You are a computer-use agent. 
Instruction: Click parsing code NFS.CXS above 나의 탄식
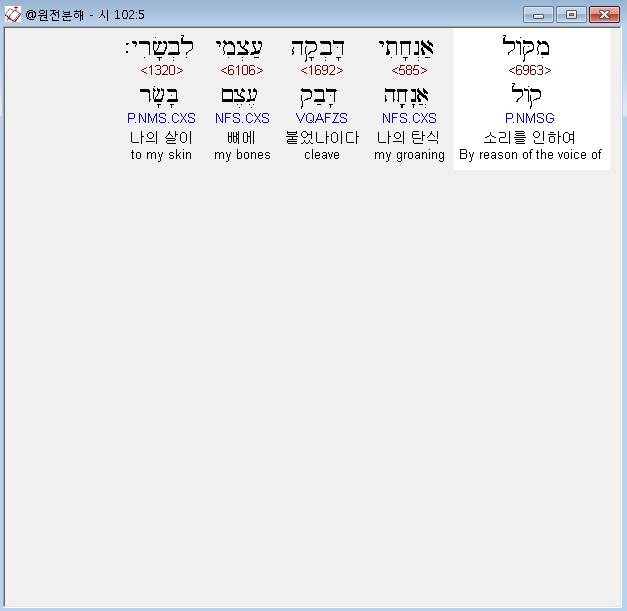pyautogui.click(x=409, y=118)
